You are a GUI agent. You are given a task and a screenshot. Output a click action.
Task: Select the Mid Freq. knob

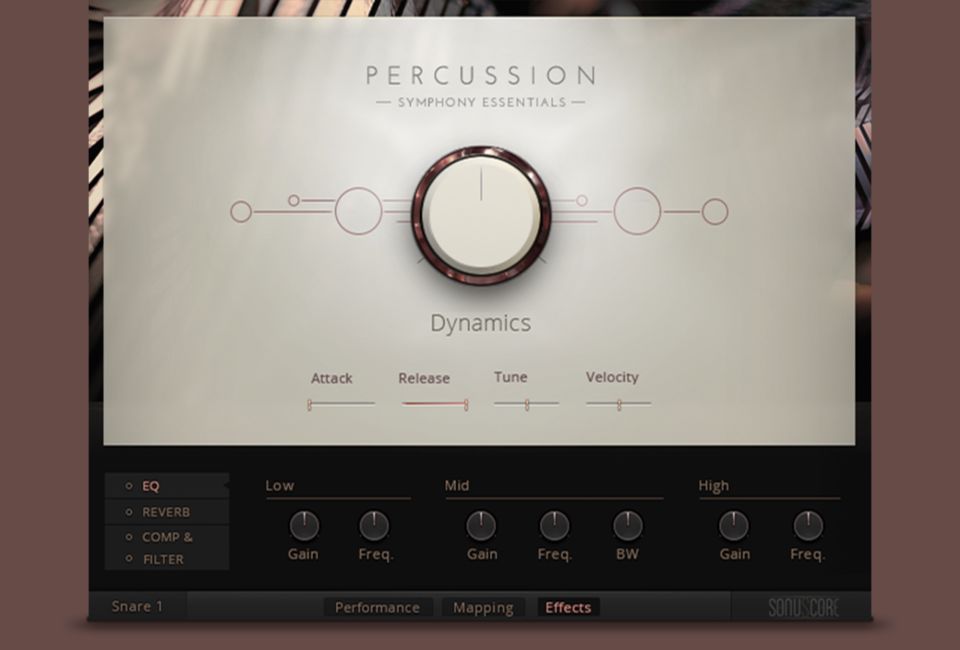pos(554,525)
